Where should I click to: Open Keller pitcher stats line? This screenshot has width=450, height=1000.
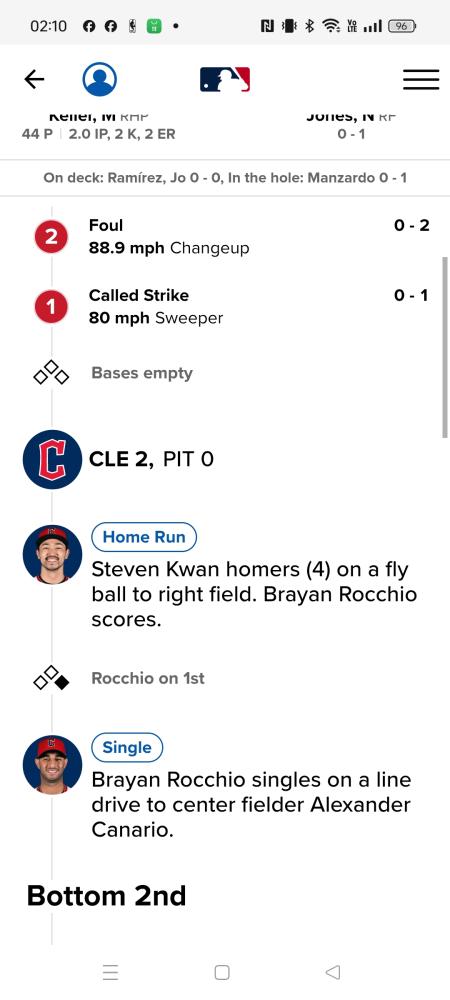click(99, 135)
